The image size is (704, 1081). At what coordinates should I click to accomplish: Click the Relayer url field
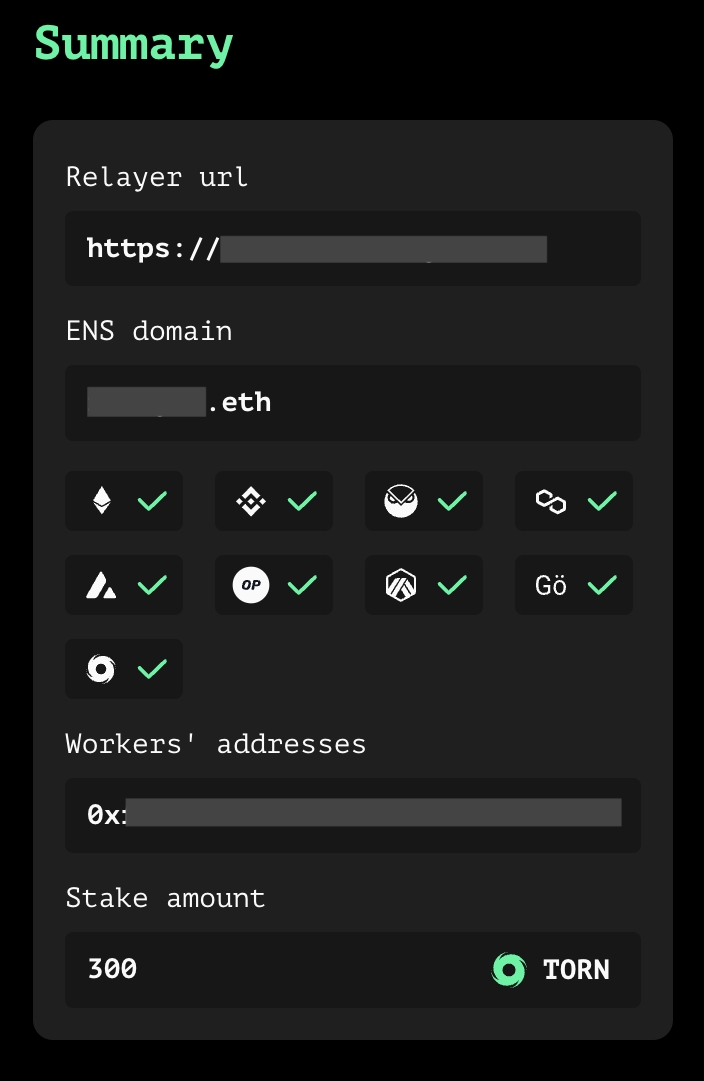point(352,248)
